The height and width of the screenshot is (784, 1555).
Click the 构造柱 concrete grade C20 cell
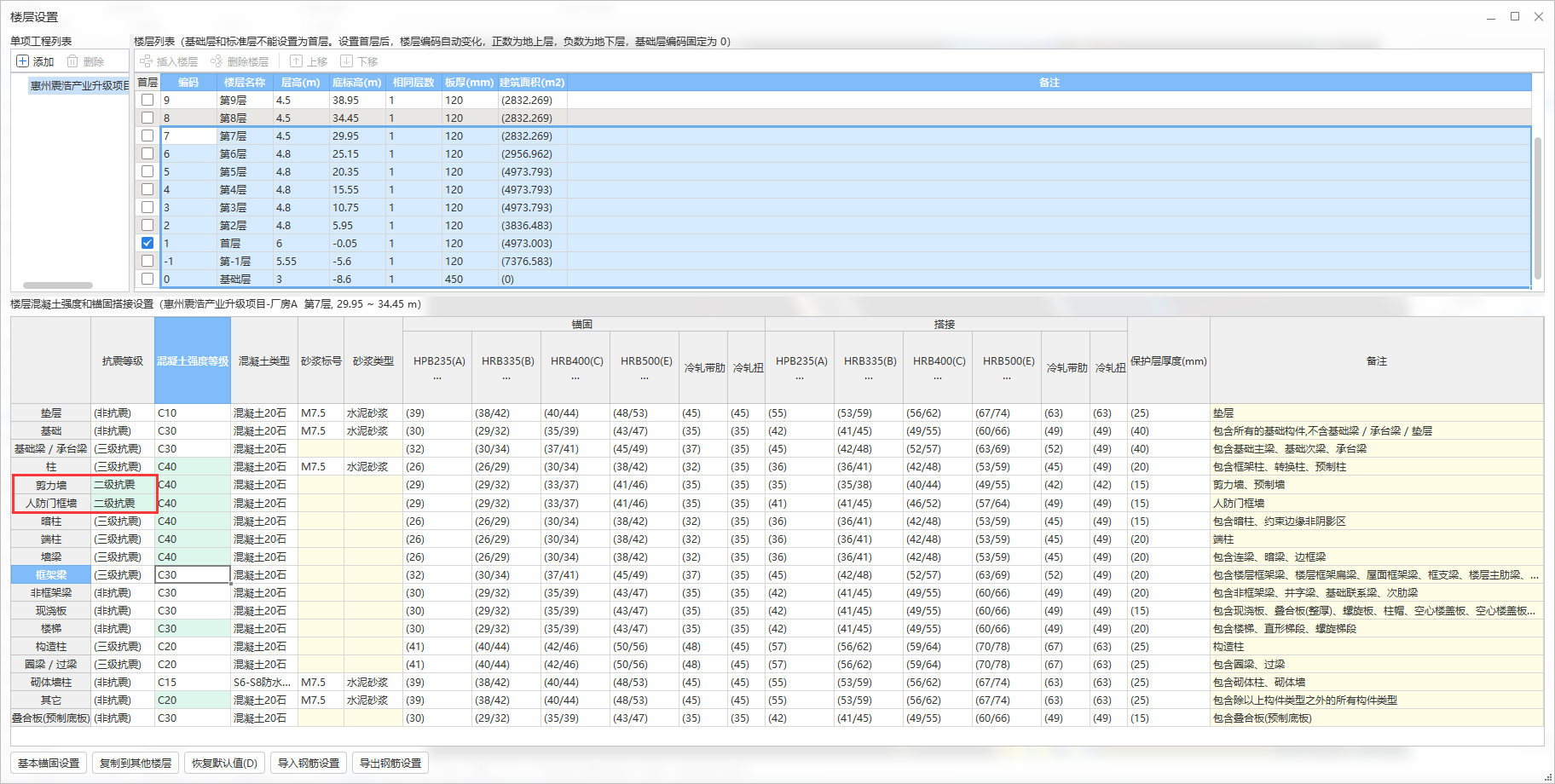[193, 646]
